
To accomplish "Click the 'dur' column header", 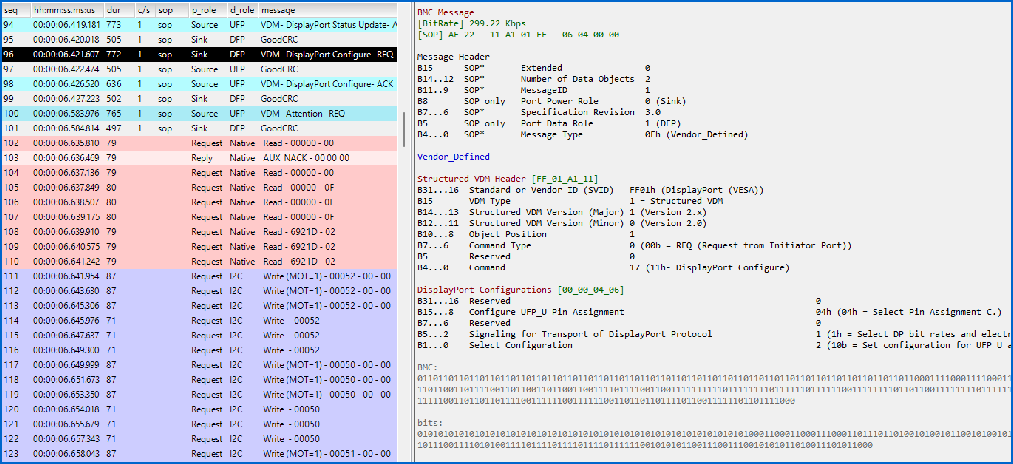I will 112,7.
